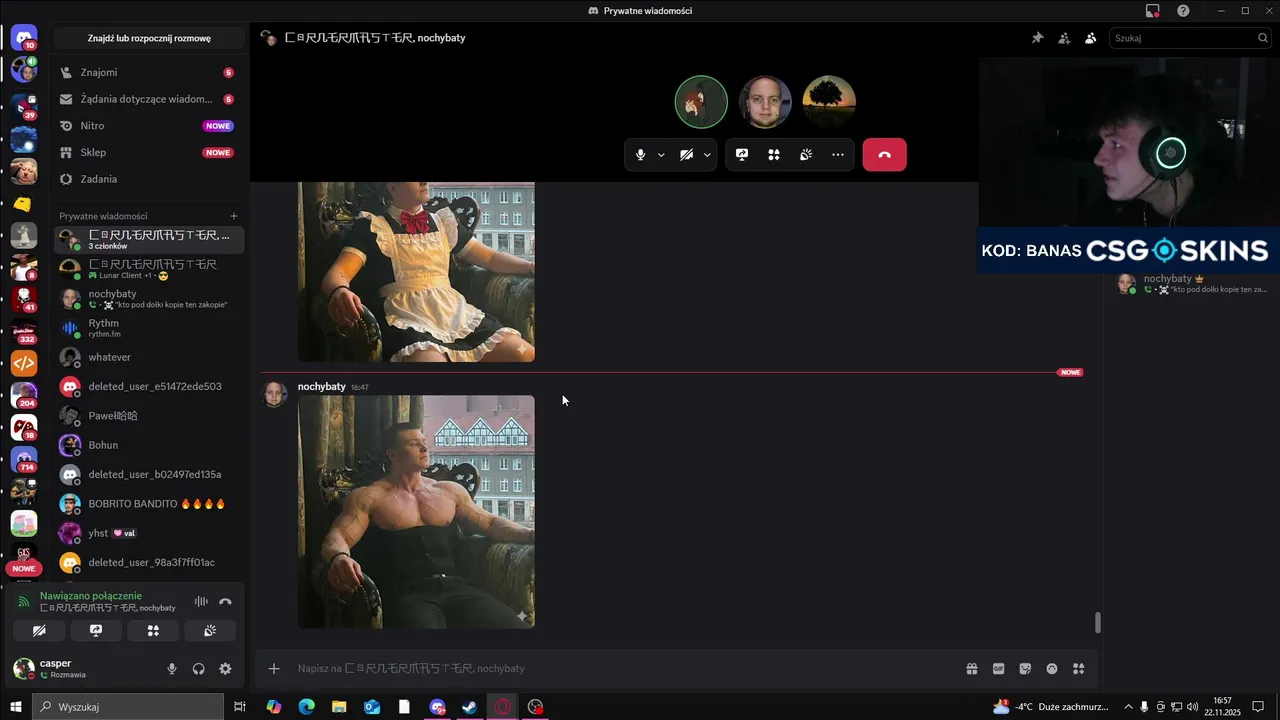Open Zadania page
Viewport: 1280px width, 720px height.
(148, 179)
